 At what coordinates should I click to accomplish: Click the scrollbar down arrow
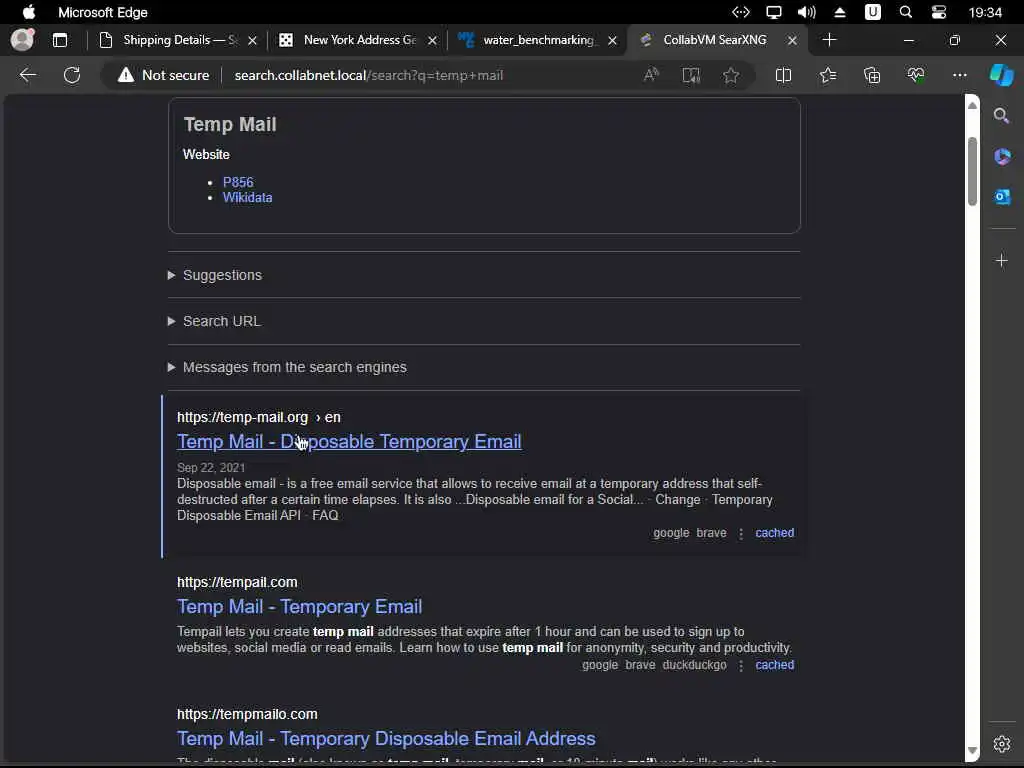pos(972,750)
